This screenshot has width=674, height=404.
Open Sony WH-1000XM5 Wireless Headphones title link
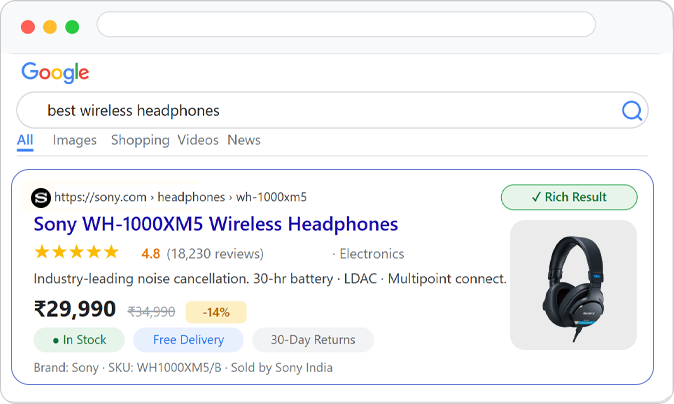coord(216,224)
